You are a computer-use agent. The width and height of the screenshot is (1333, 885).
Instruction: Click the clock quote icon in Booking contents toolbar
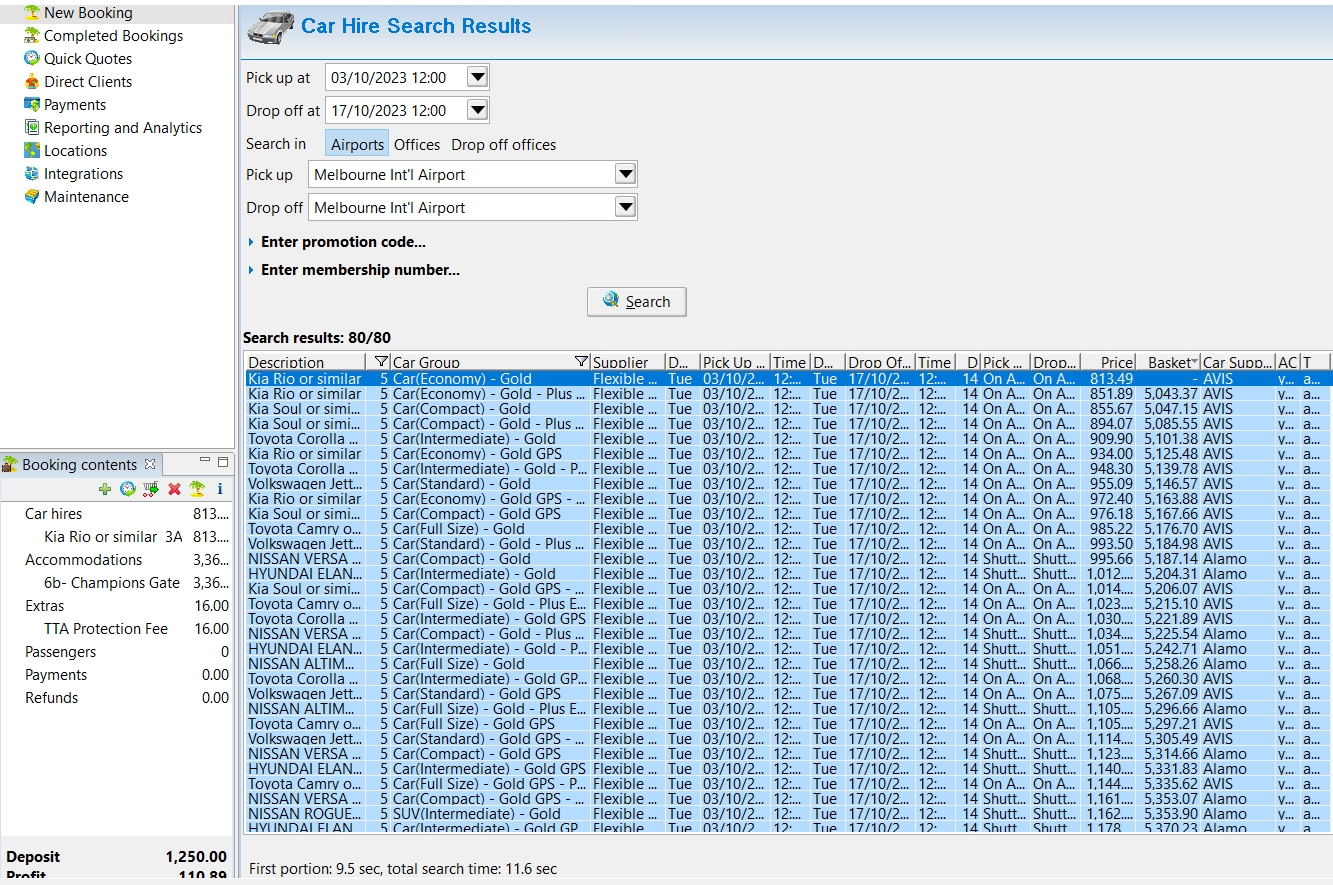tap(128, 489)
